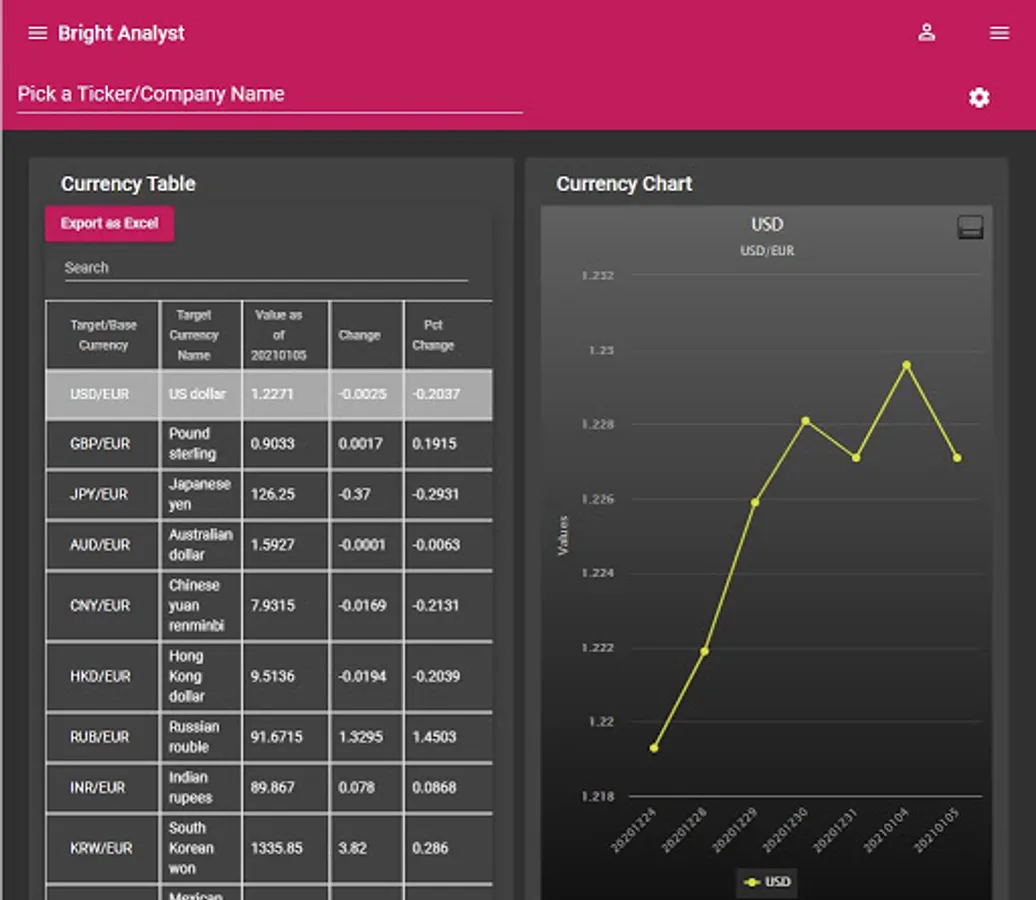Click the Hong Kong dollar cell
Screen dimensions: 1036x900
point(201,677)
